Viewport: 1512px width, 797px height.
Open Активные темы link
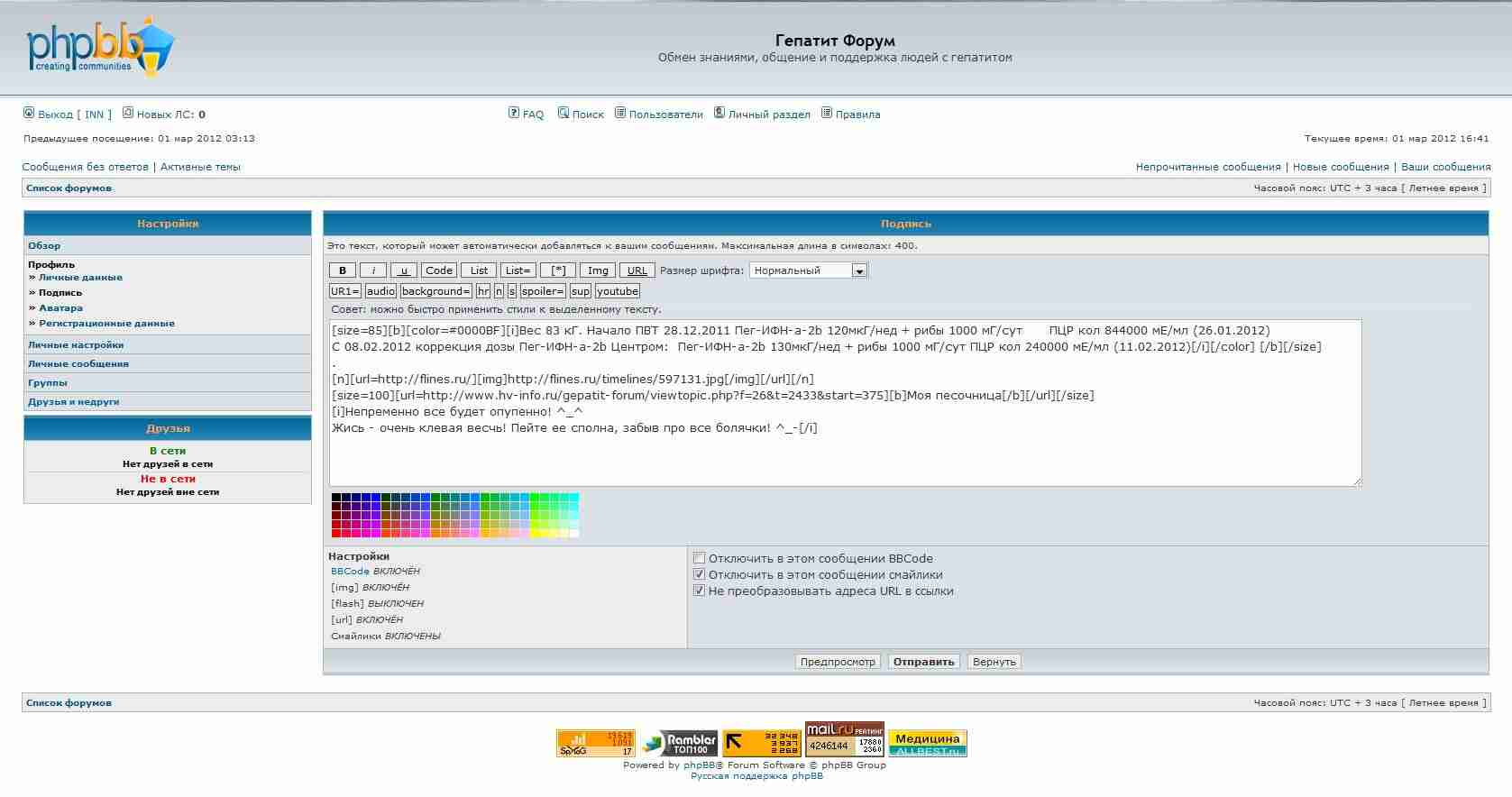click(x=200, y=167)
